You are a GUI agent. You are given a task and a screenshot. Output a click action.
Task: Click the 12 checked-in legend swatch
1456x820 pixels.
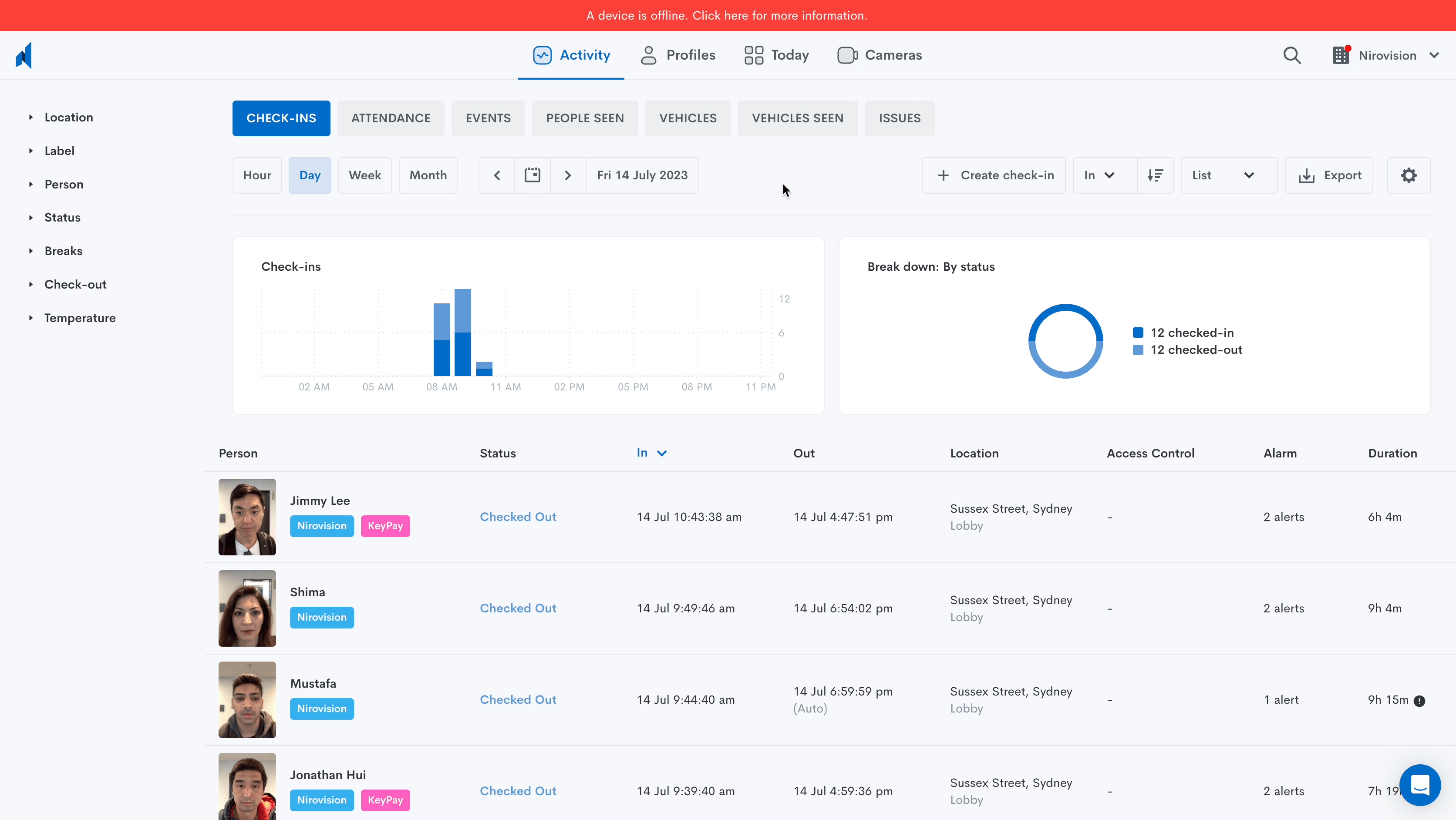pyautogui.click(x=1138, y=333)
